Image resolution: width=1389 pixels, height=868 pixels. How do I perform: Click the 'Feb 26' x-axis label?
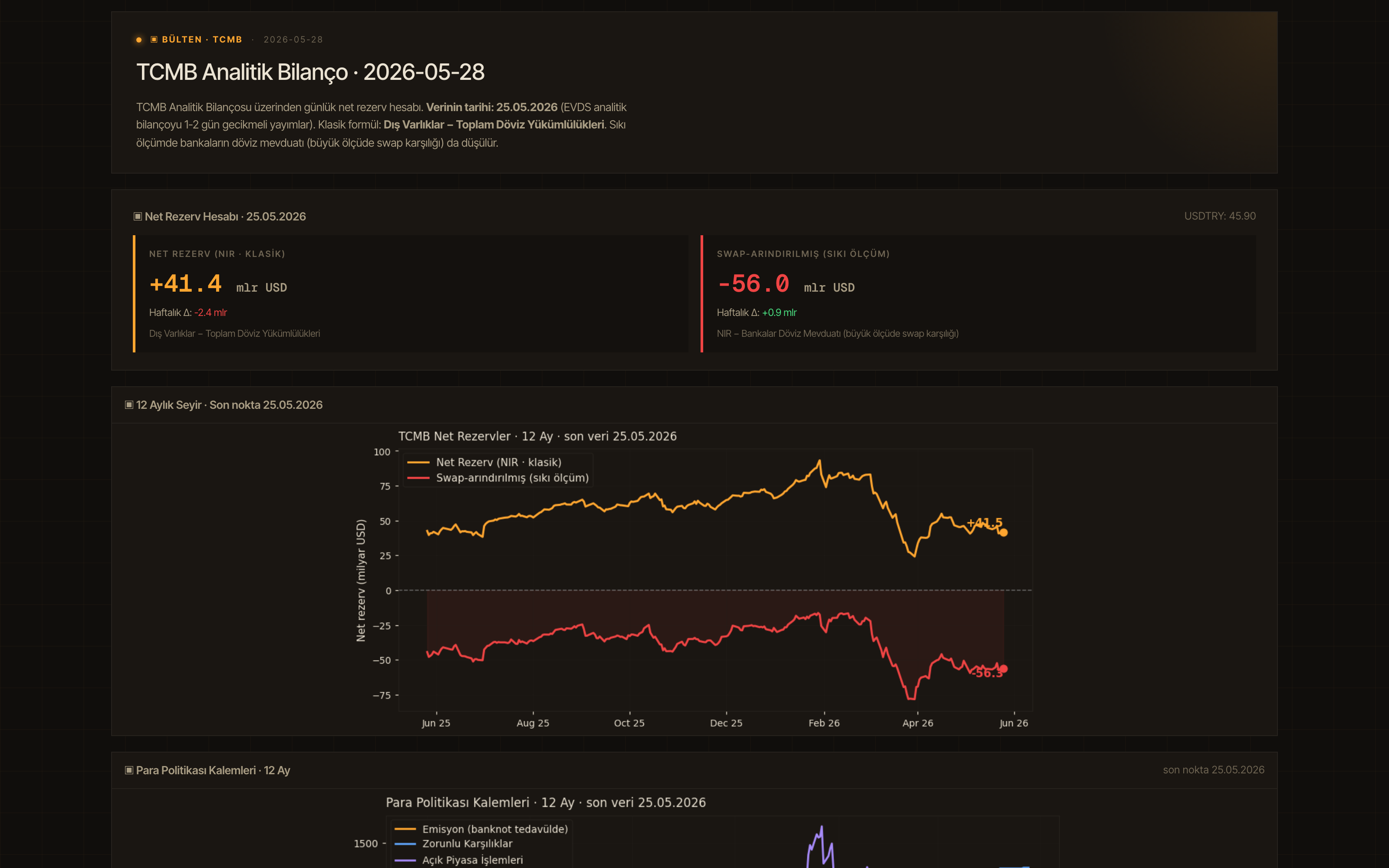[x=824, y=723]
